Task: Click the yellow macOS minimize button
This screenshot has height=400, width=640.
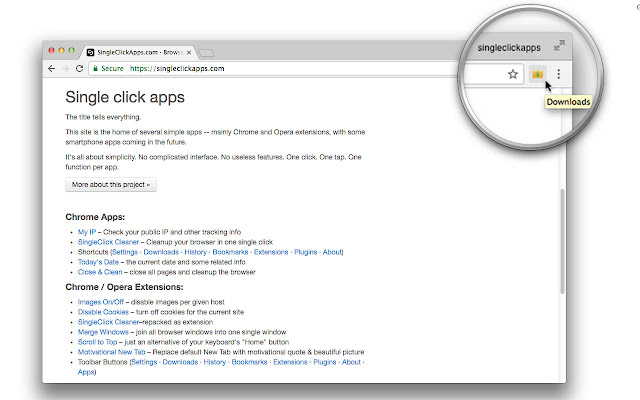Action: (61, 51)
